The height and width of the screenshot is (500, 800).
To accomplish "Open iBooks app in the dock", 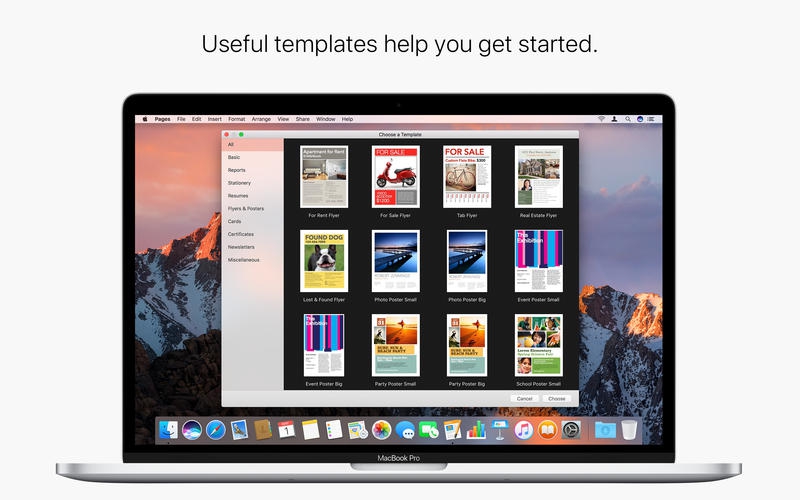I will [x=547, y=430].
